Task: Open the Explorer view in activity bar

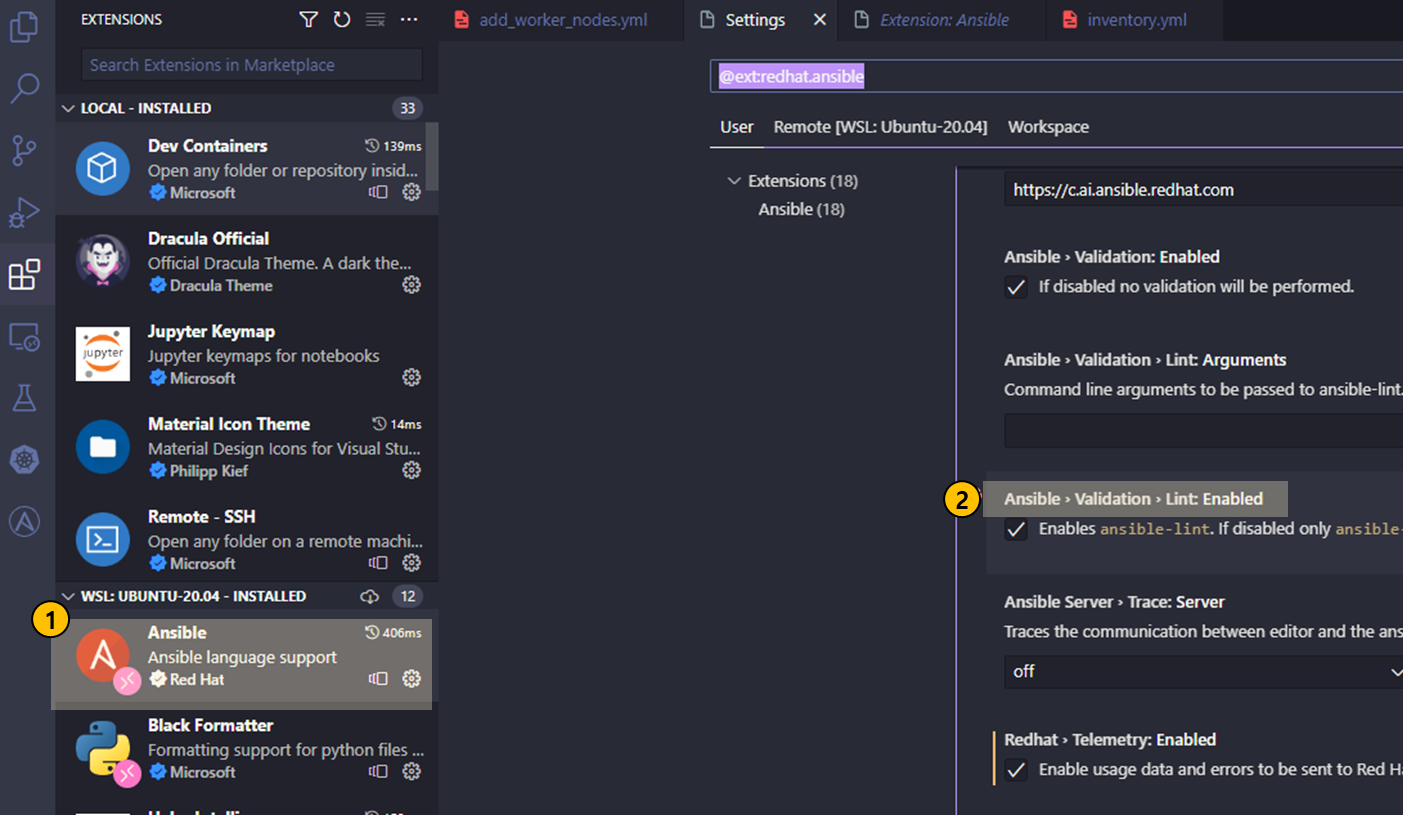Action: (x=24, y=27)
